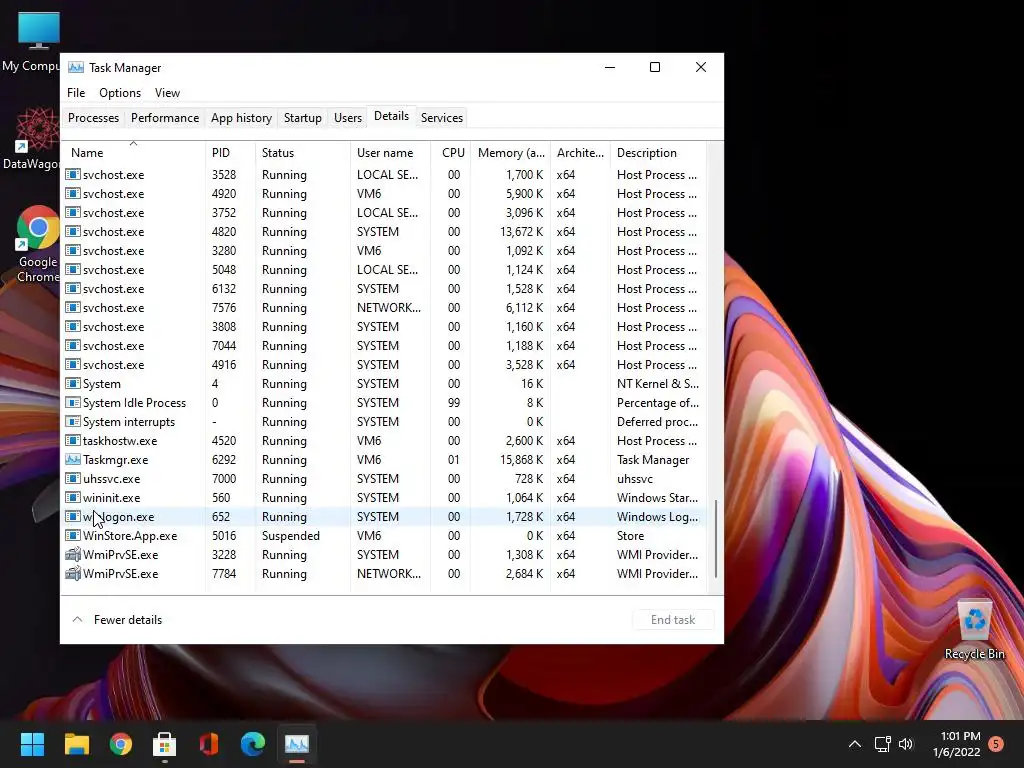Sort by the Architecture column header
Image resolution: width=1024 pixels, height=768 pixels.
pos(580,152)
